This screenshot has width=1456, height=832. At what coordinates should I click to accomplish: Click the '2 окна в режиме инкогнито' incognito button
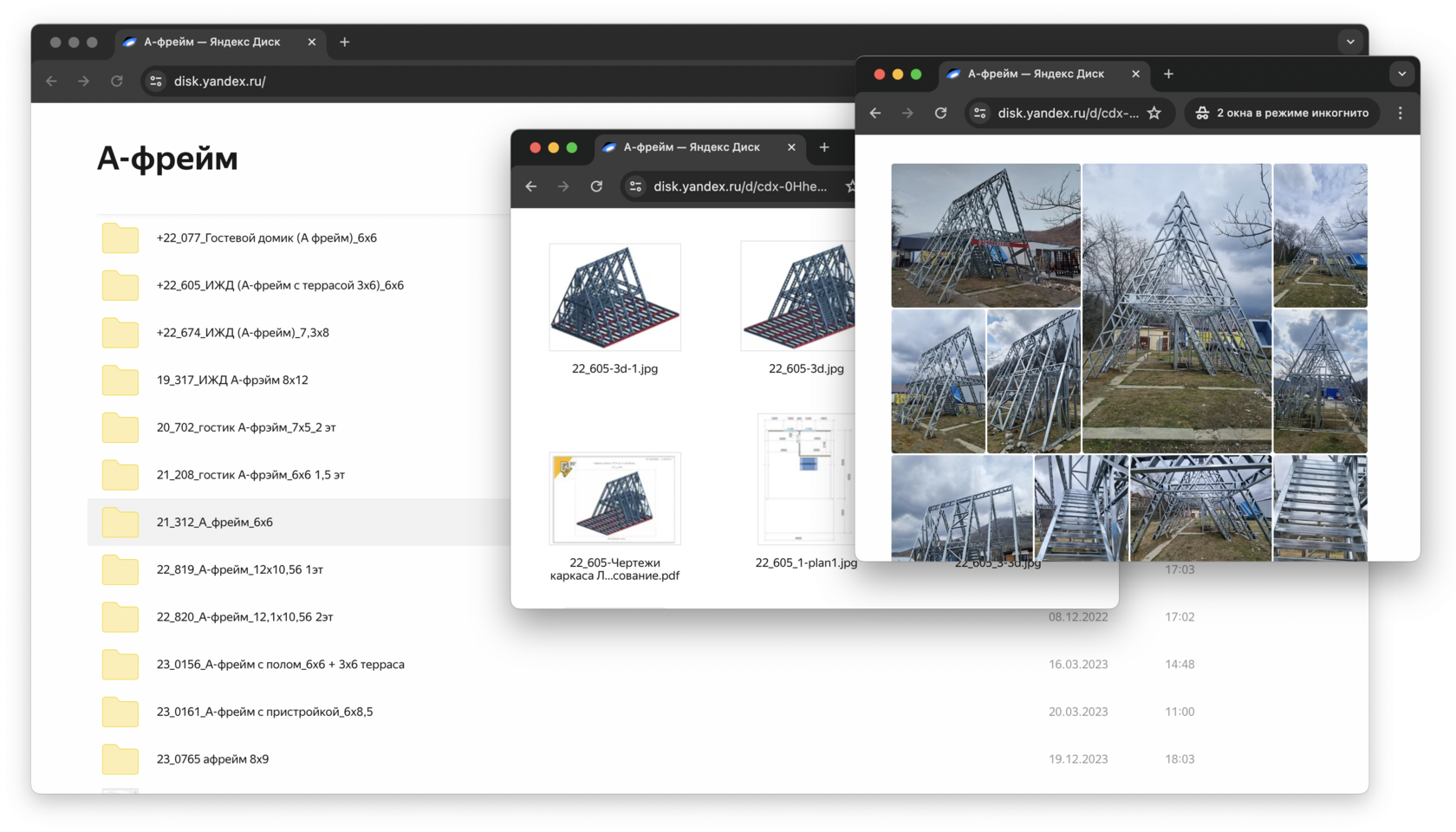coord(1283,114)
